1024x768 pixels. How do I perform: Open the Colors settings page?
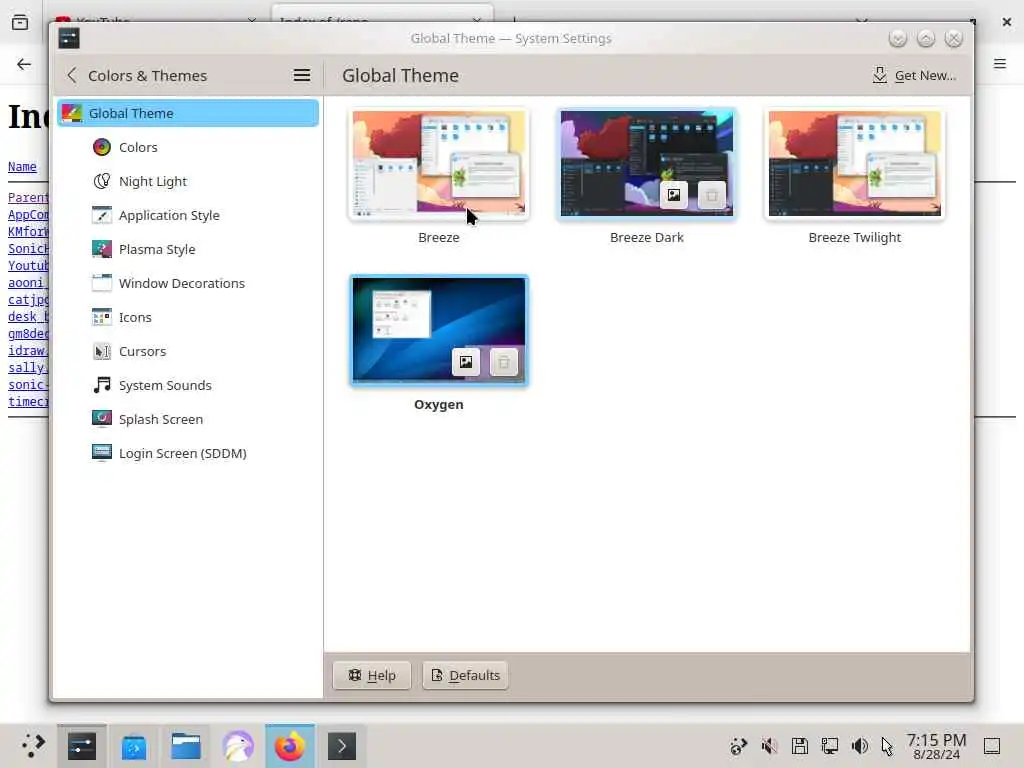click(188, 147)
